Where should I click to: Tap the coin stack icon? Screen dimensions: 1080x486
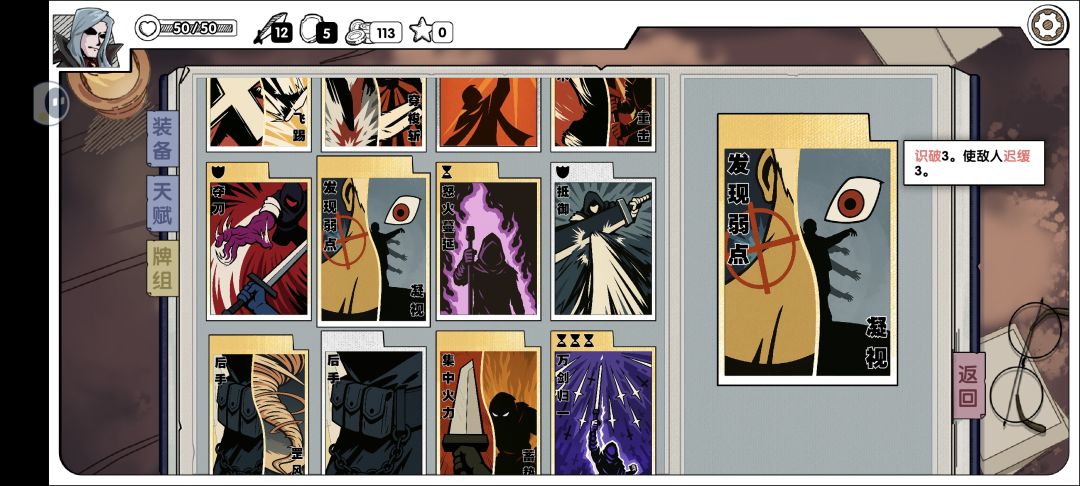pos(357,32)
